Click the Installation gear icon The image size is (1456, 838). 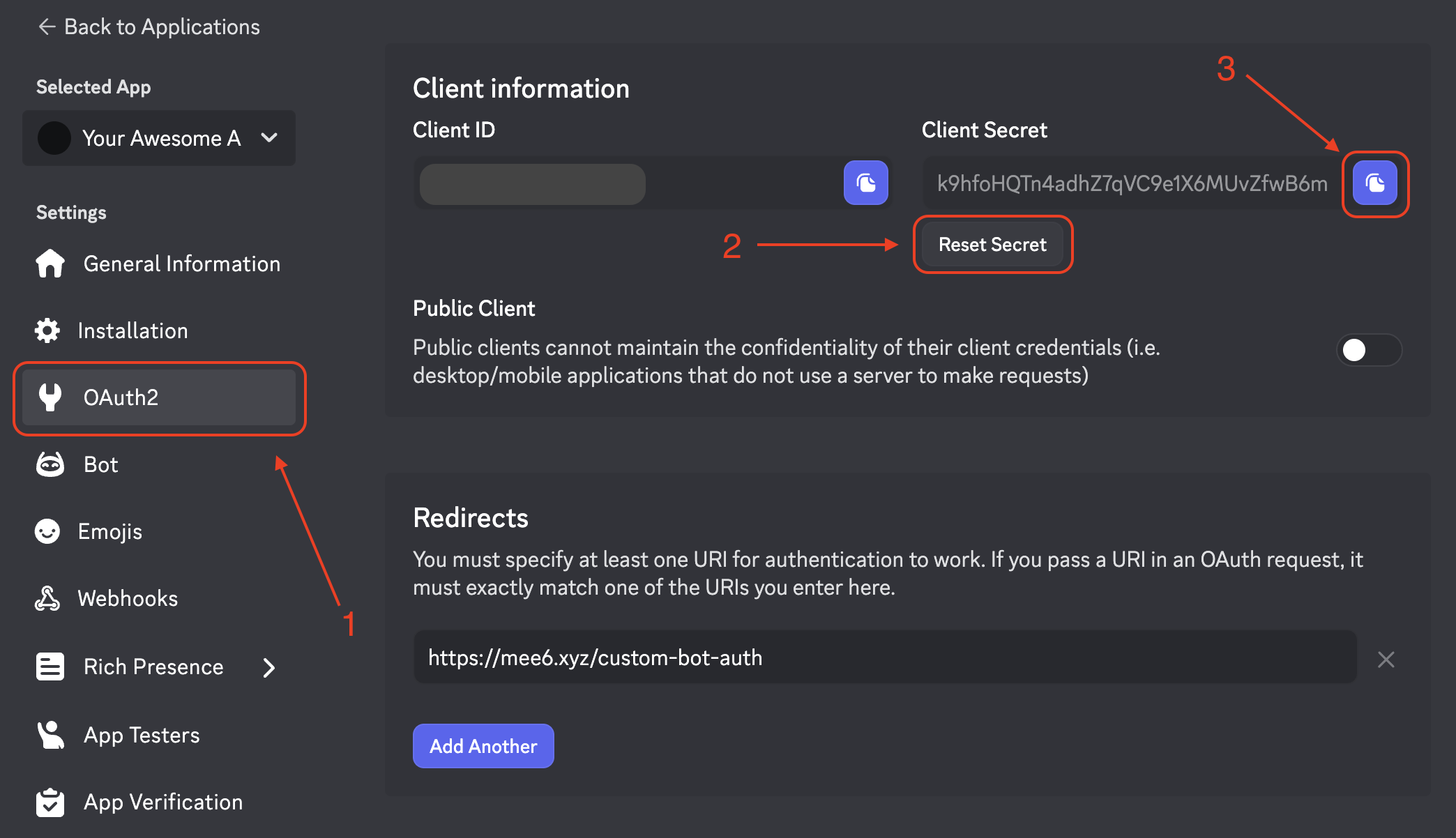(x=47, y=330)
